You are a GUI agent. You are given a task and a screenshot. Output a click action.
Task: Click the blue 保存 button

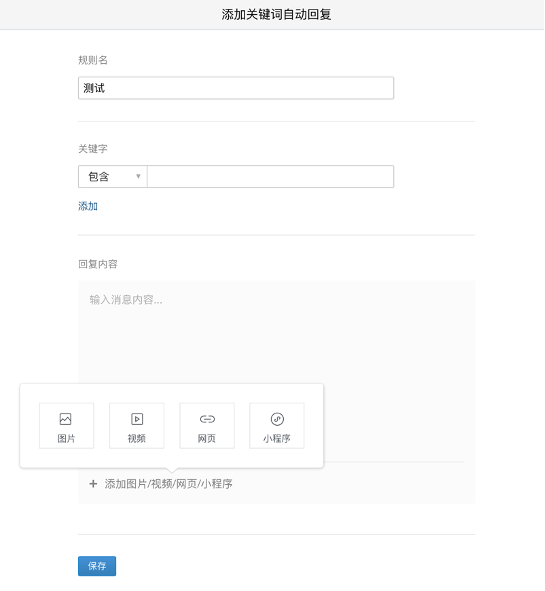(x=97, y=566)
